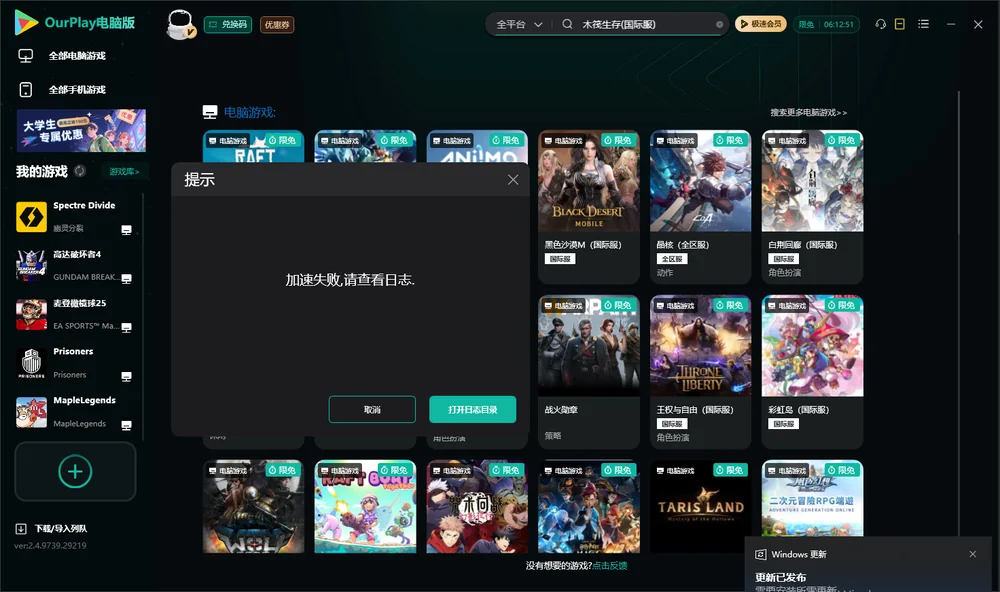Open the Taris Land game card
This screenshot has height=592, width=1000.
tap(700, 507)
